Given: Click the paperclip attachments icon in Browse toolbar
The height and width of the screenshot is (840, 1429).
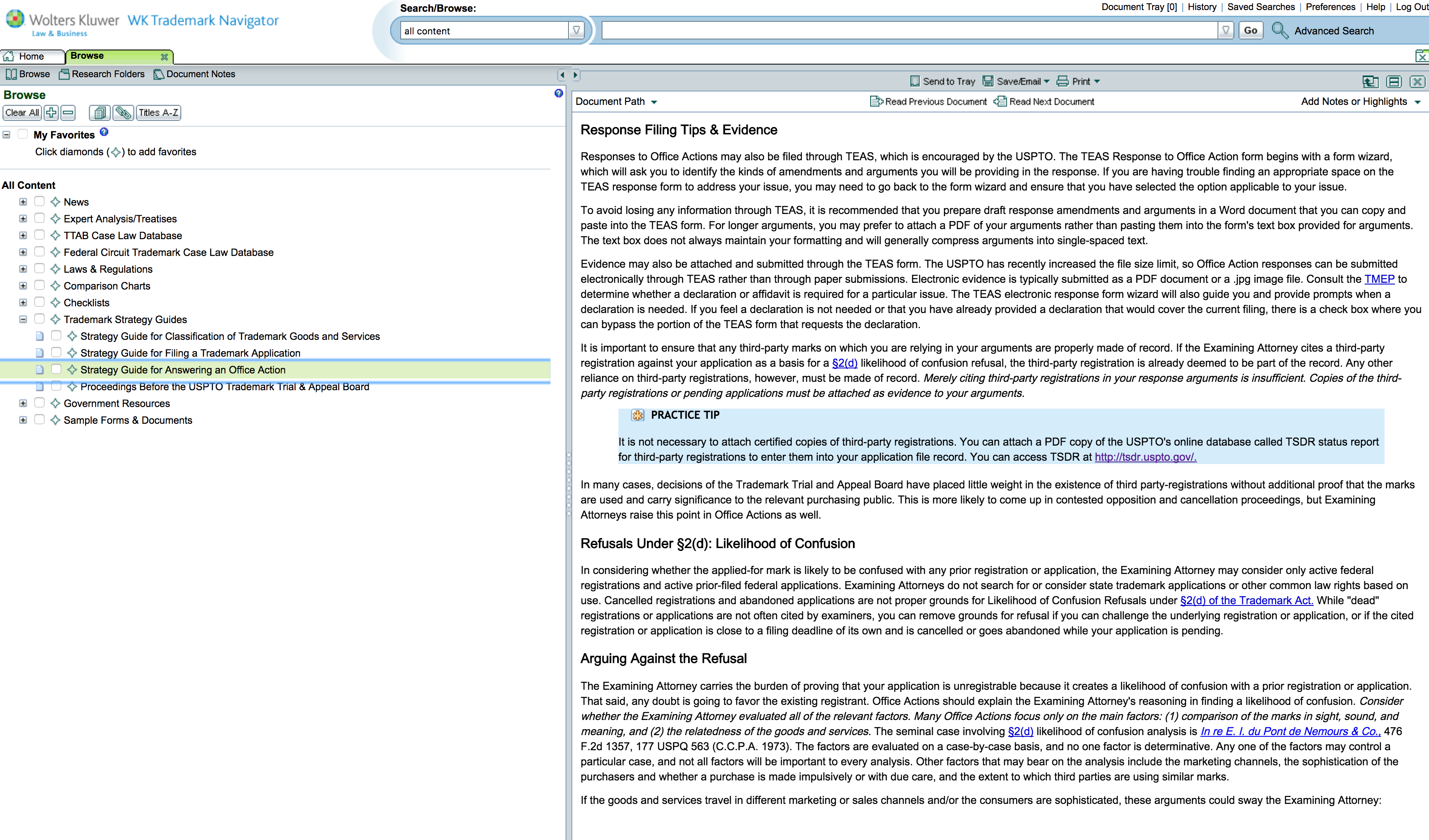Looking at the screenshot, I should tap(123, 112).
